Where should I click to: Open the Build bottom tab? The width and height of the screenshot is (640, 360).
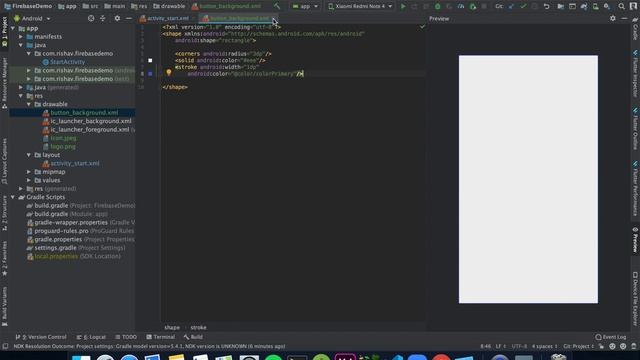193,337
